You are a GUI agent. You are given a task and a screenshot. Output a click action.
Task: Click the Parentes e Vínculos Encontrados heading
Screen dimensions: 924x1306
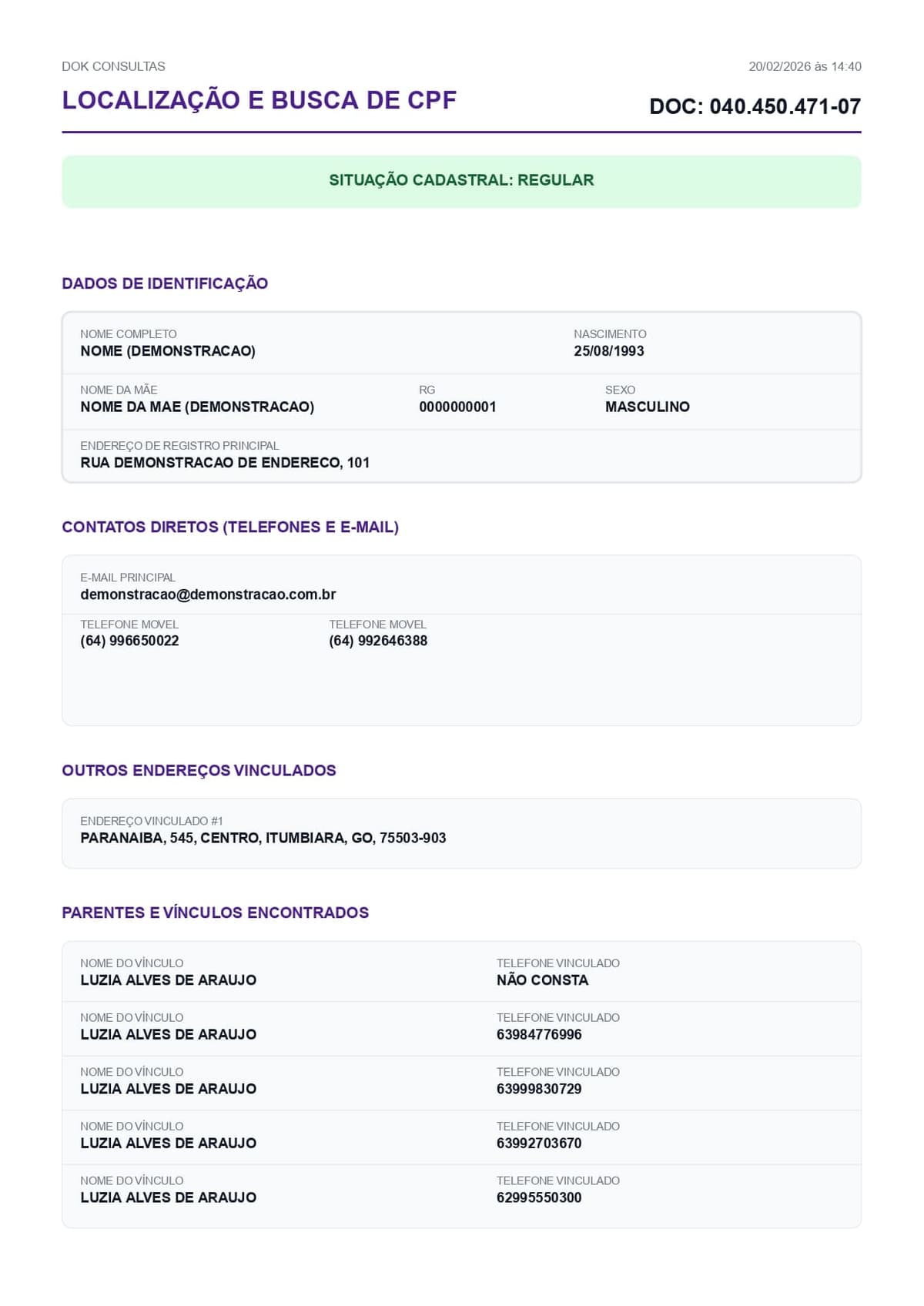tap(215, 913)
